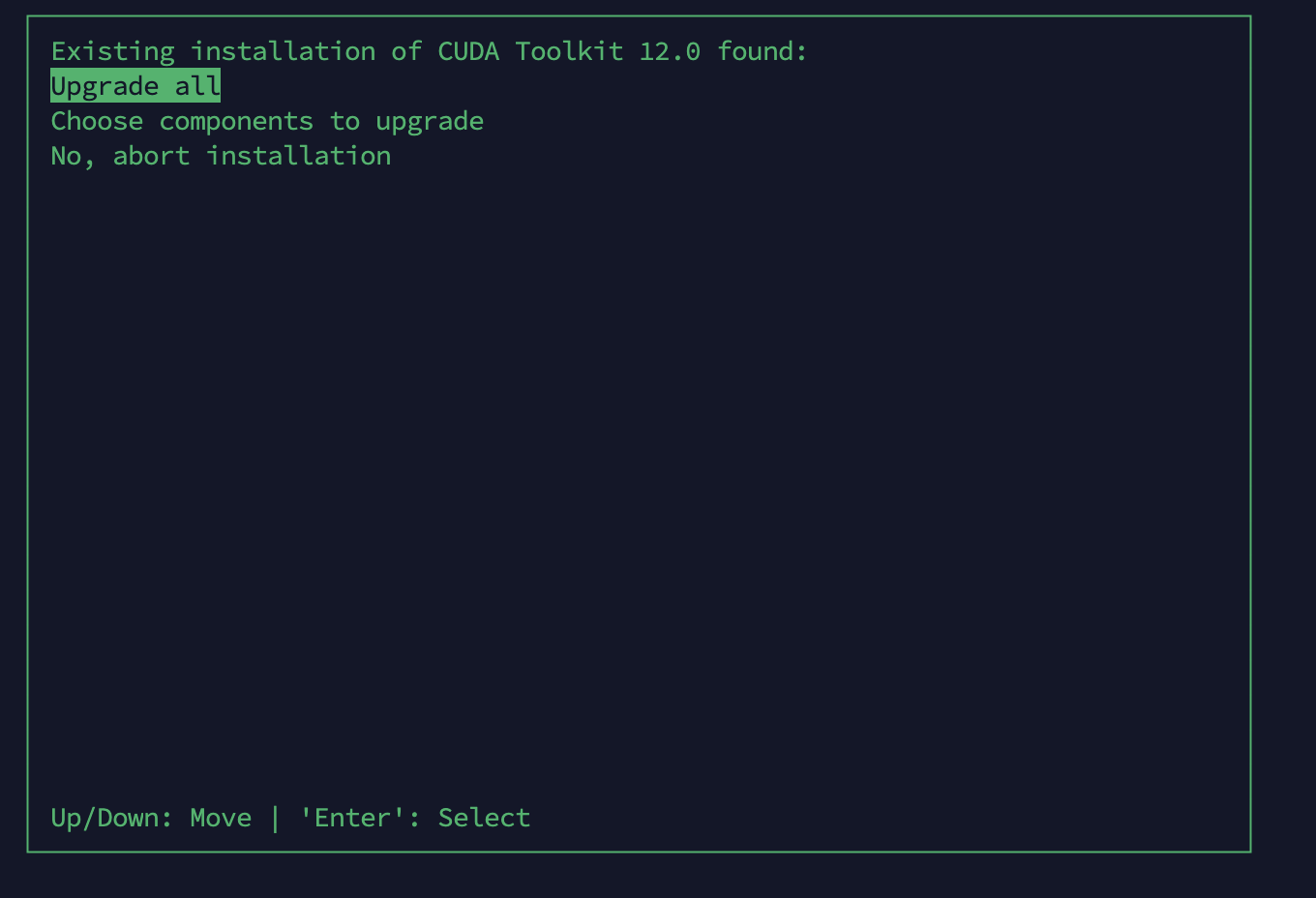The height and width of the screenshot is (898, 1316).
Task: Click the word abort in third option
Action: (x=151, y=156)
